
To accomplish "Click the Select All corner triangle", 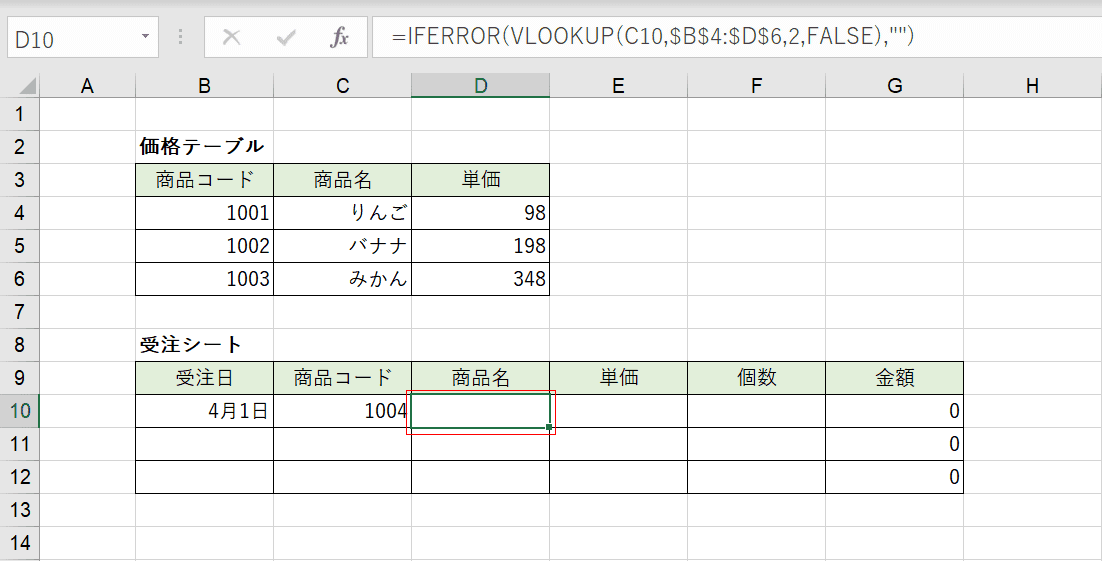I will pos(27,86).
